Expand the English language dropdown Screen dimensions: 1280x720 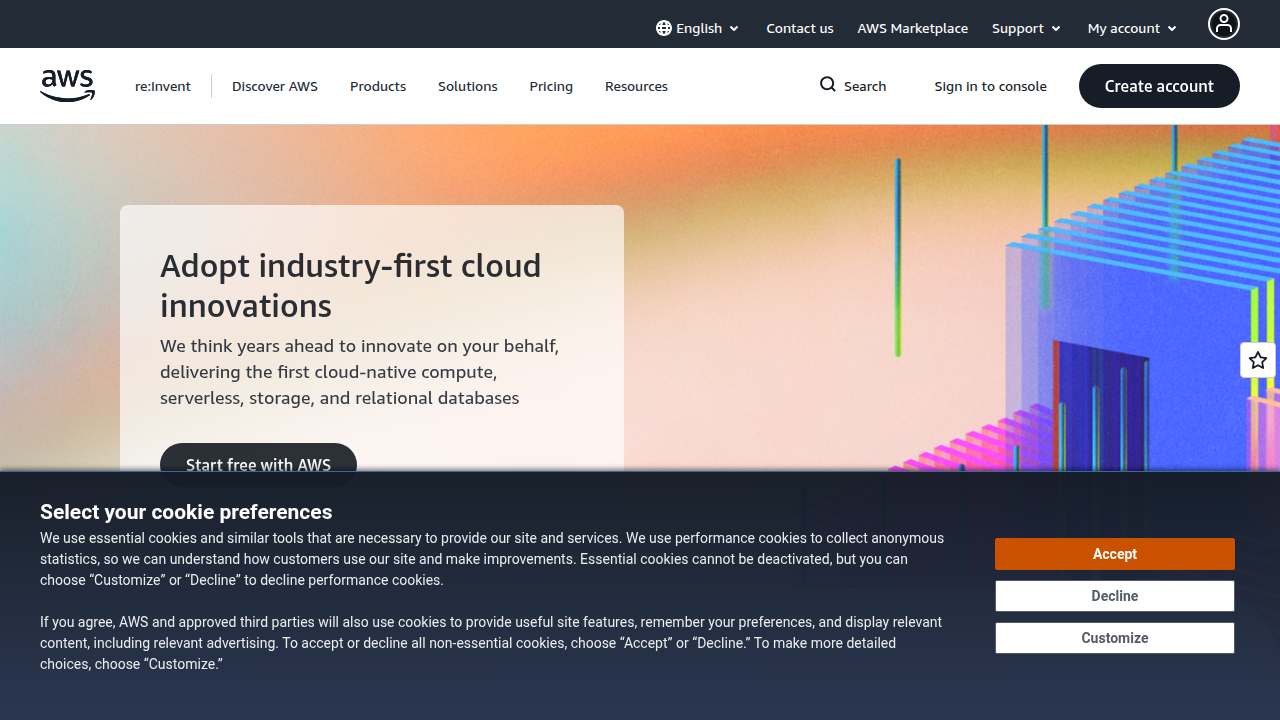point(698,28)
